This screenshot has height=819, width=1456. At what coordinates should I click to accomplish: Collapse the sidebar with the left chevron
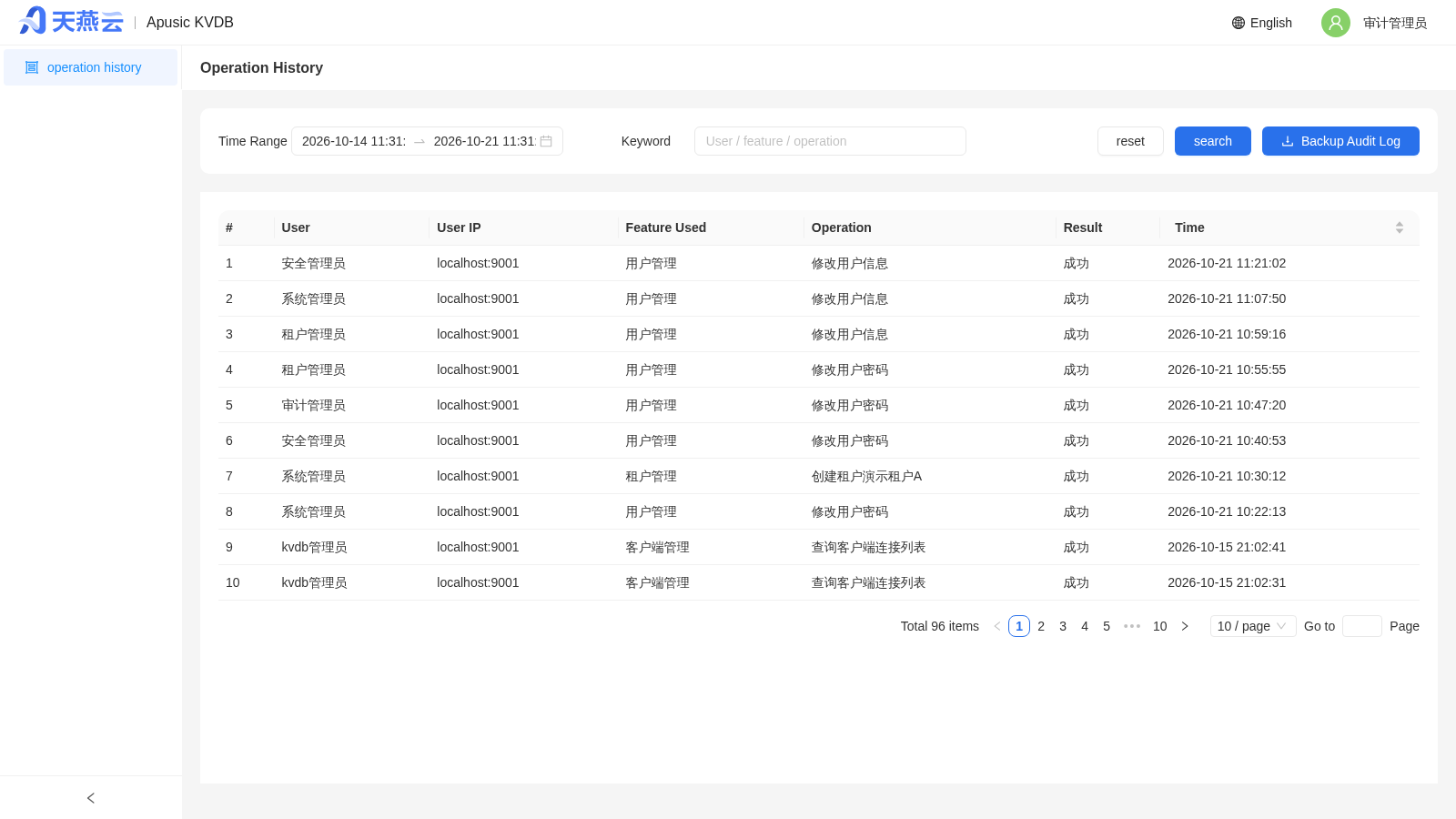point(90,798)
